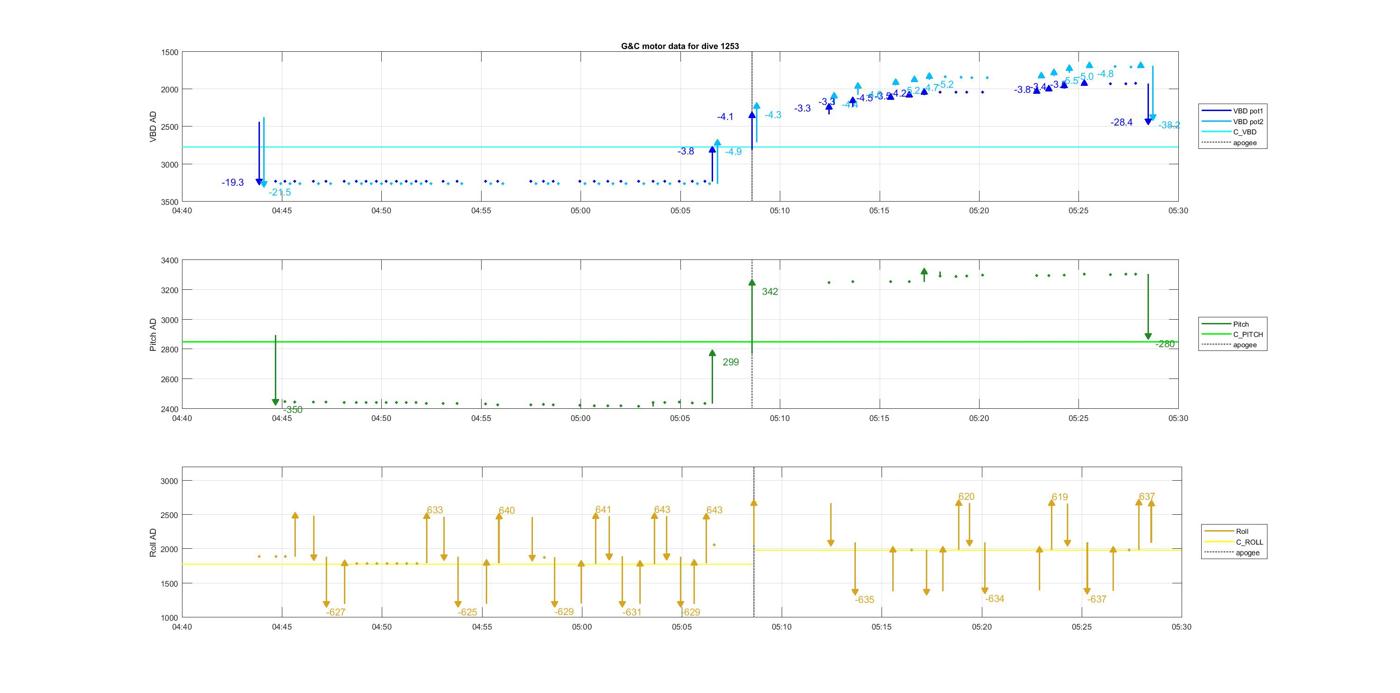Click the '342' pitch data label
The height and width of the screenshot is (693, 1400).
tap(770, 292)
